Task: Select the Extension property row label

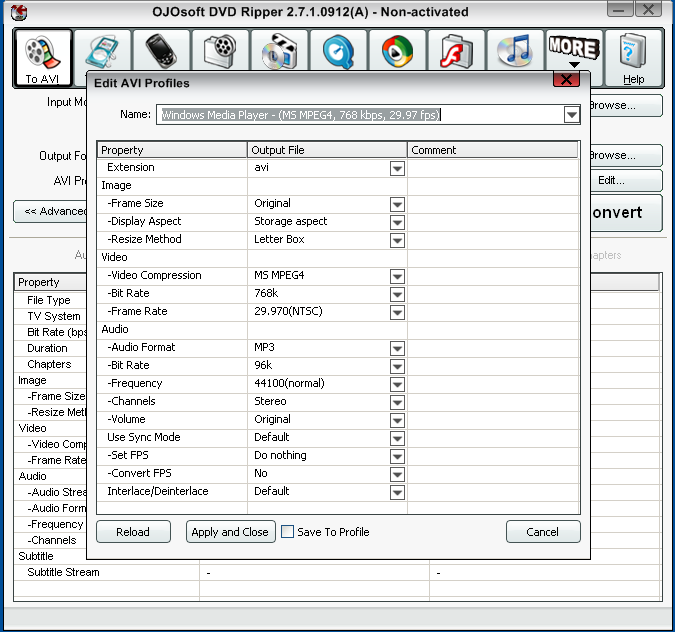Action: point(131,167)
